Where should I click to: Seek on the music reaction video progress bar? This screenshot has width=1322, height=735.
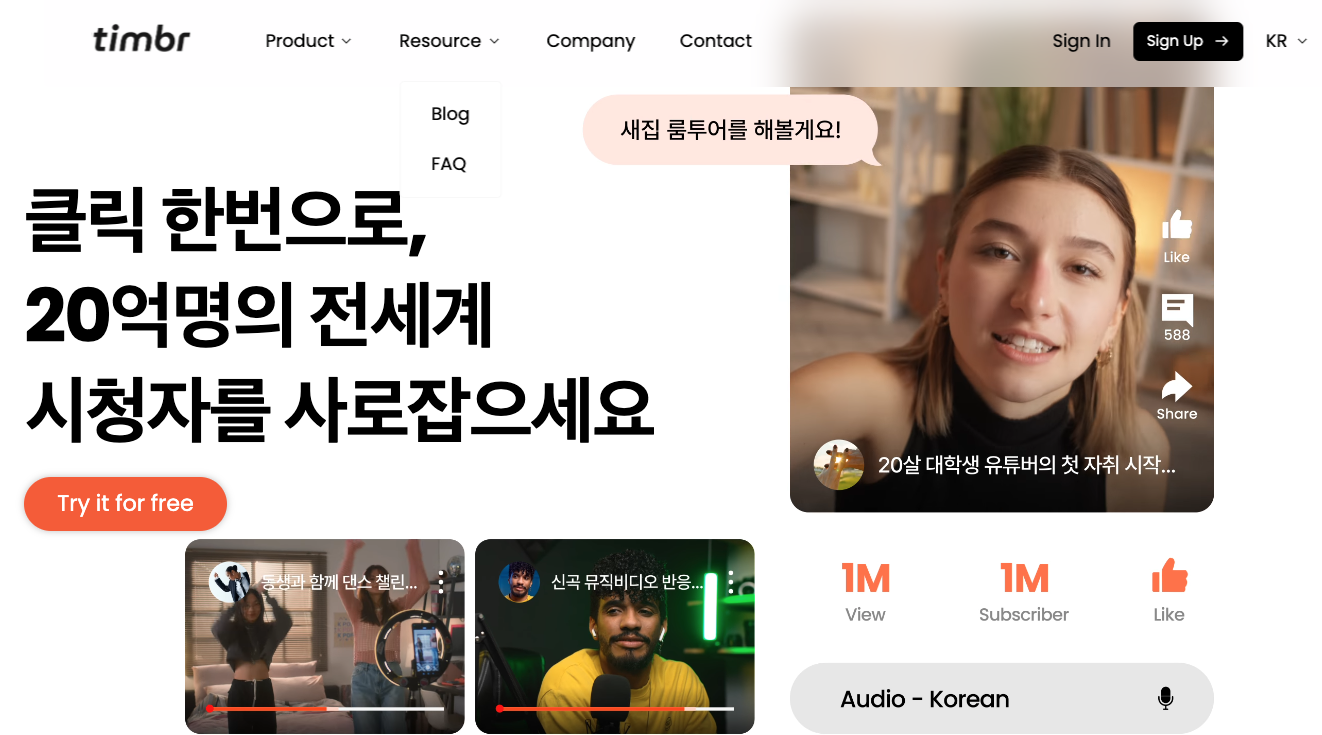click(x=616, y=709)
